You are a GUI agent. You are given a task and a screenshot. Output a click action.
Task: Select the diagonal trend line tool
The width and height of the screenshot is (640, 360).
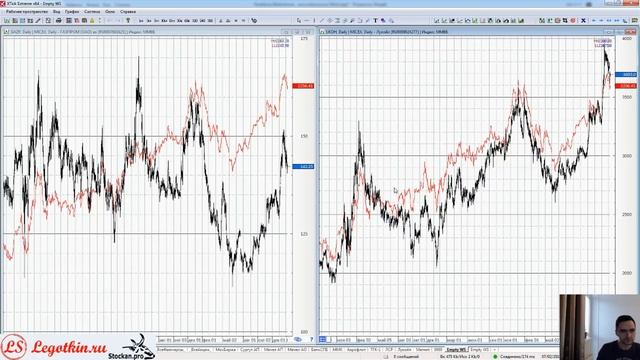[322, 20]
